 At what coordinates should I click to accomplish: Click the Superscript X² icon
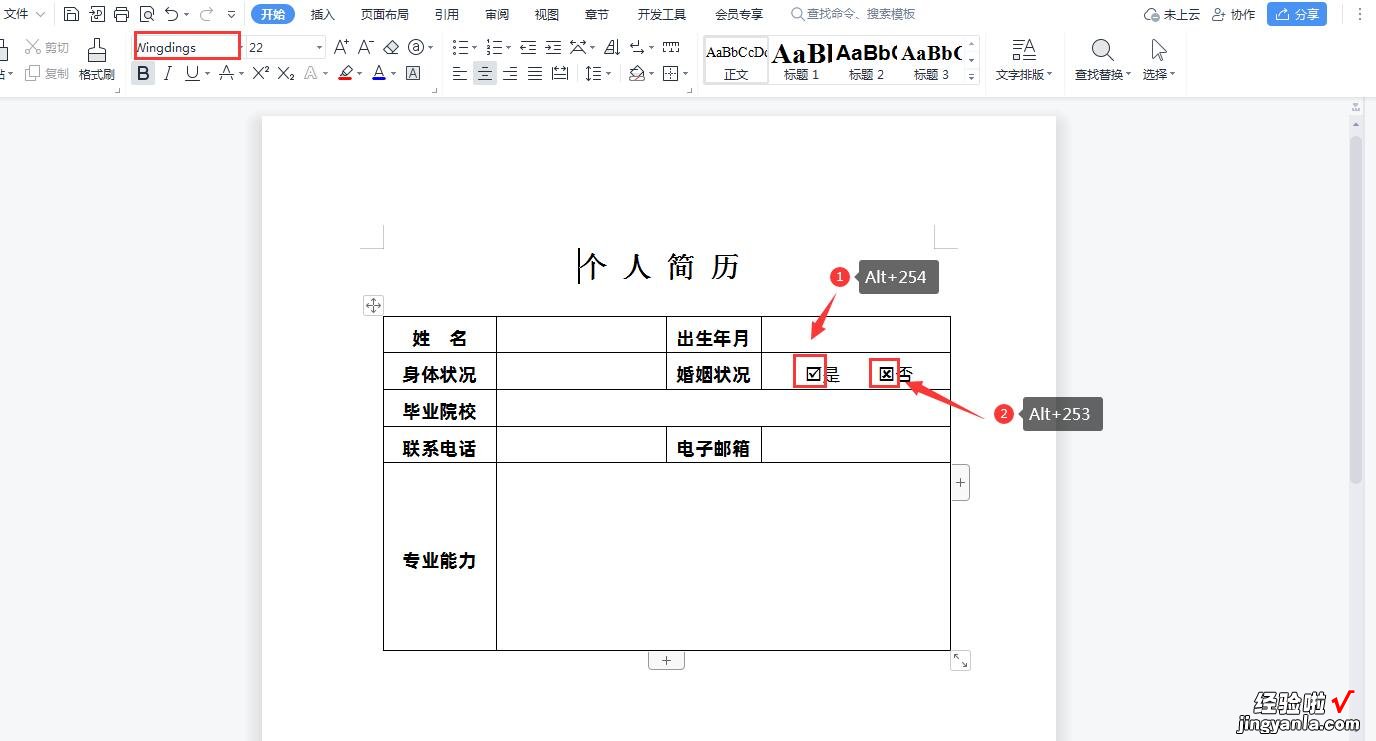point(261,73)
